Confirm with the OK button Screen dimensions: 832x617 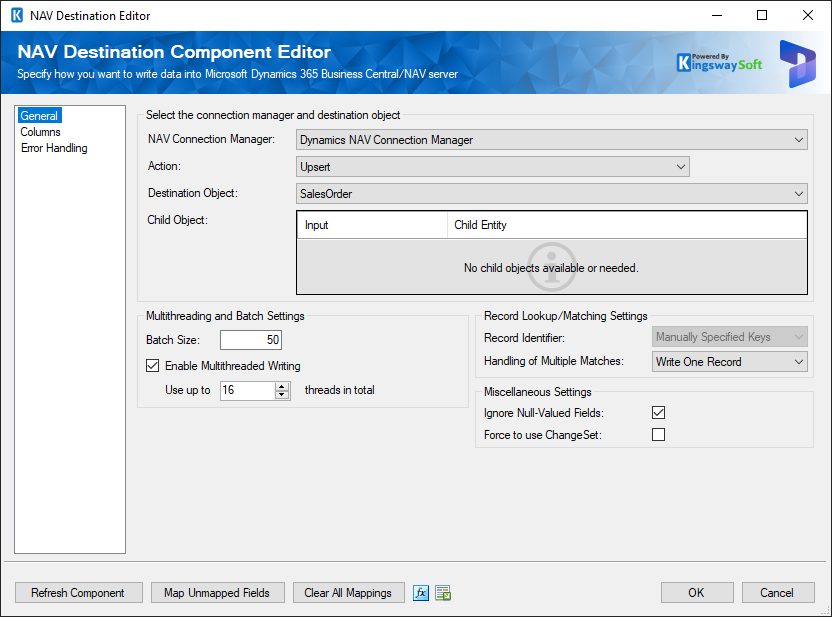click(x=697, y=593)
